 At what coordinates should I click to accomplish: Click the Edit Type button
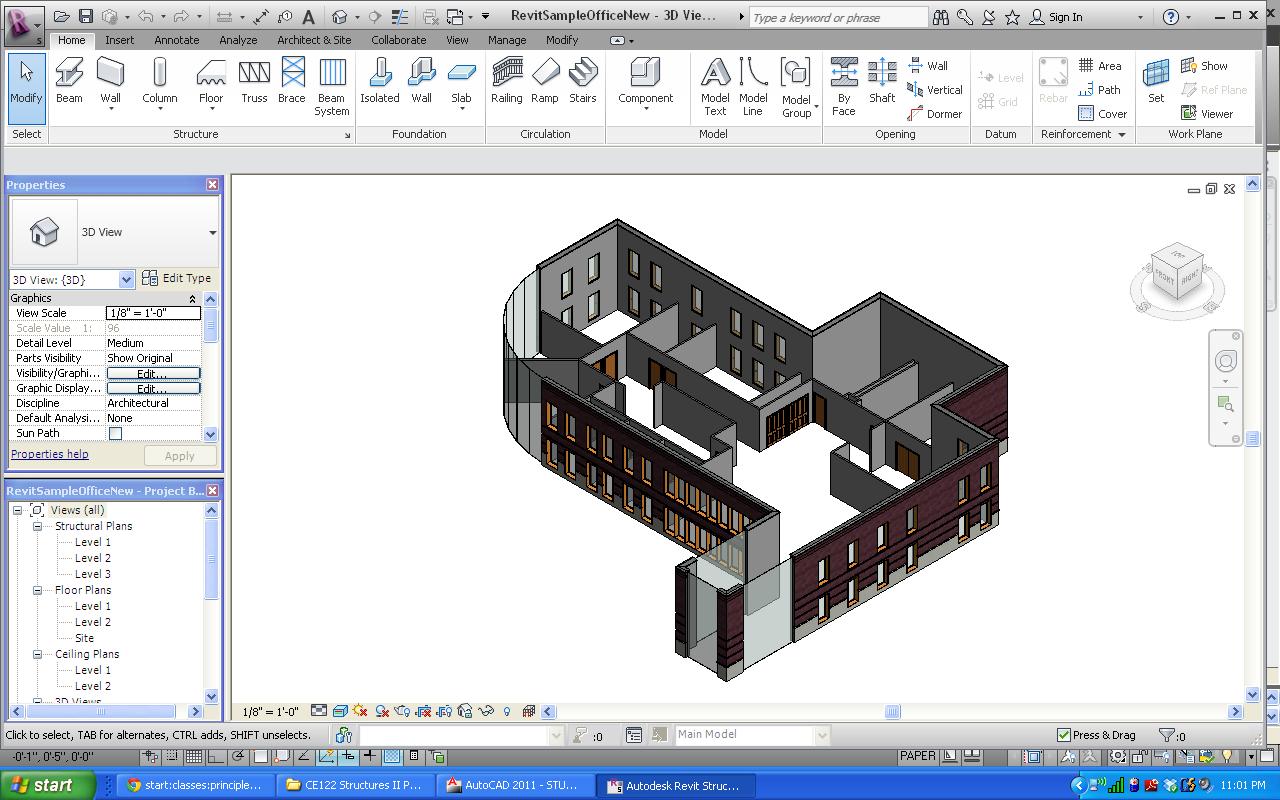click(x=177, y=278)
